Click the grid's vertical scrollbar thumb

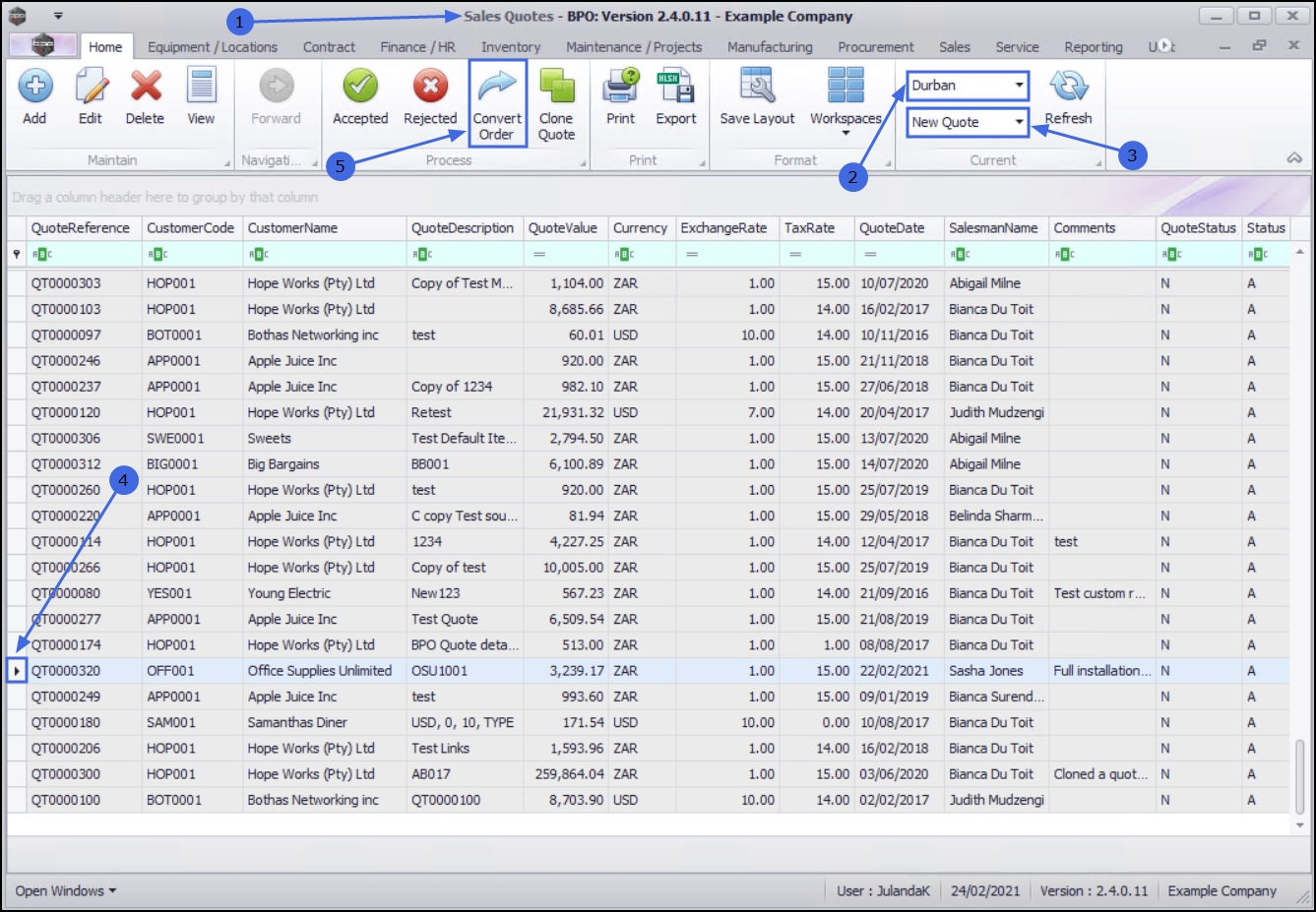pos(1300,777)
